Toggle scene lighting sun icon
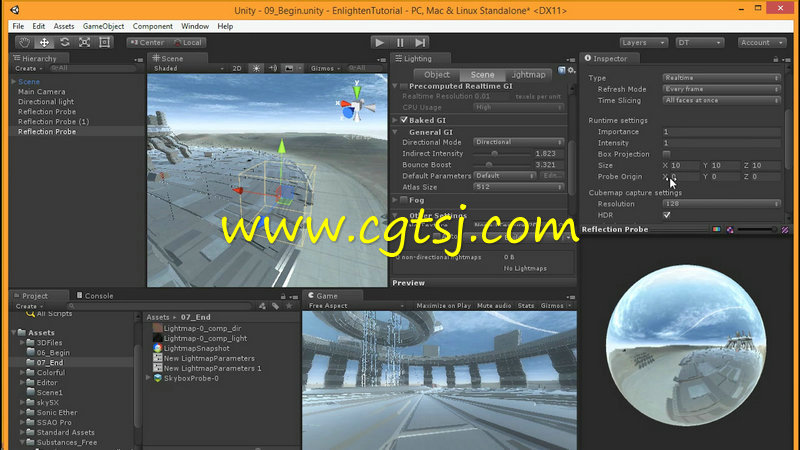 coord(256,68)
